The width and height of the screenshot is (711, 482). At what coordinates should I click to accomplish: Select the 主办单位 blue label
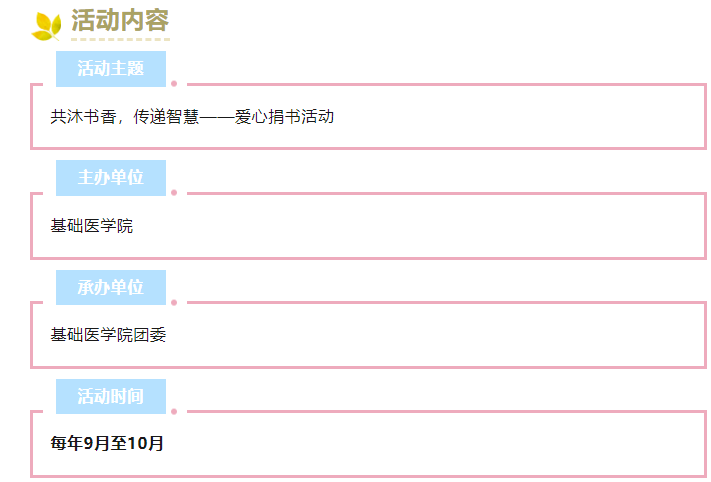pyautogui.click(x=111, y=178)
